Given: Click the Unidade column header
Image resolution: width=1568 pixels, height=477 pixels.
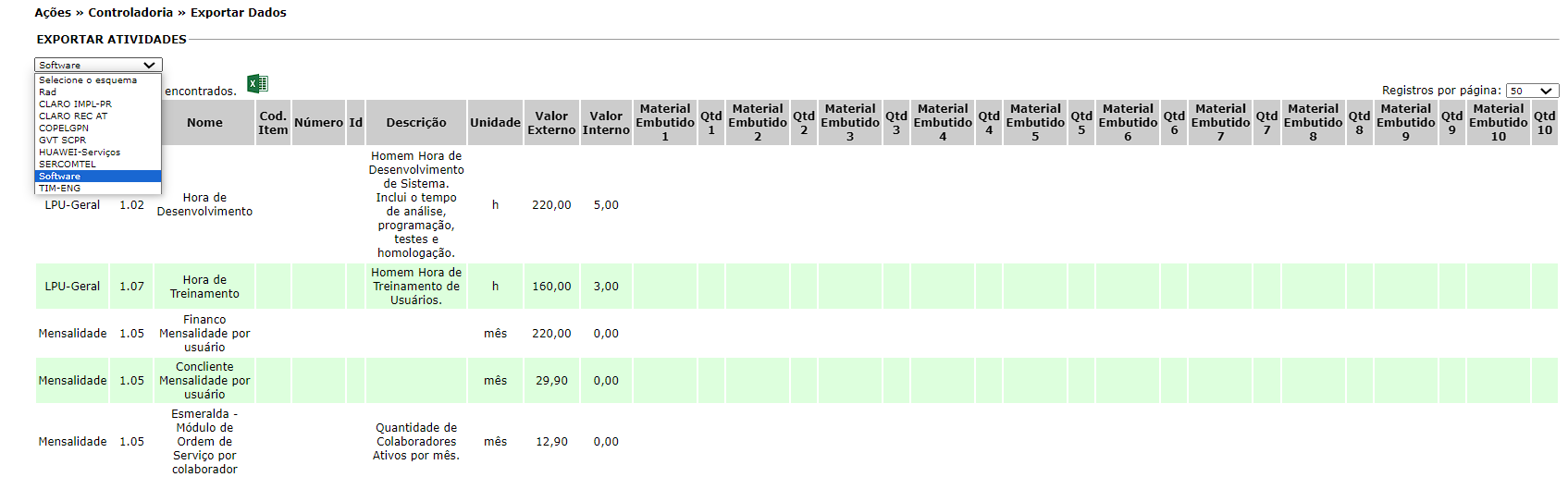Looking at the screenshot, I should click(495, 123).
